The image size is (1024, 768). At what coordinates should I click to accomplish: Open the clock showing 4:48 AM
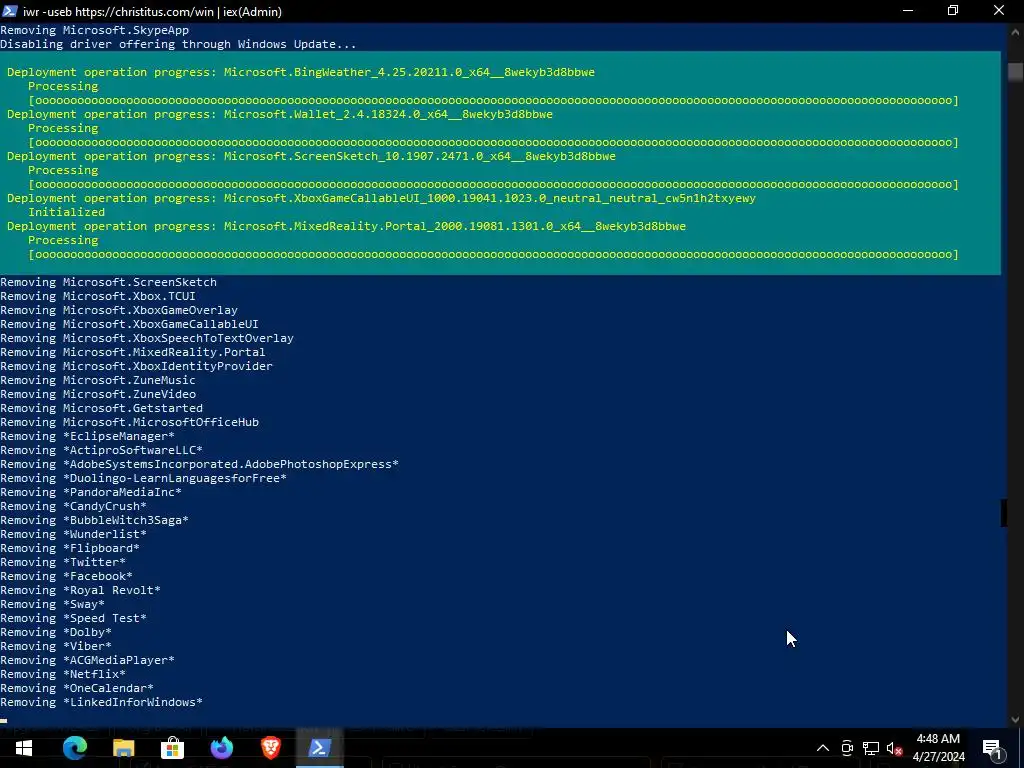[938, 748]
